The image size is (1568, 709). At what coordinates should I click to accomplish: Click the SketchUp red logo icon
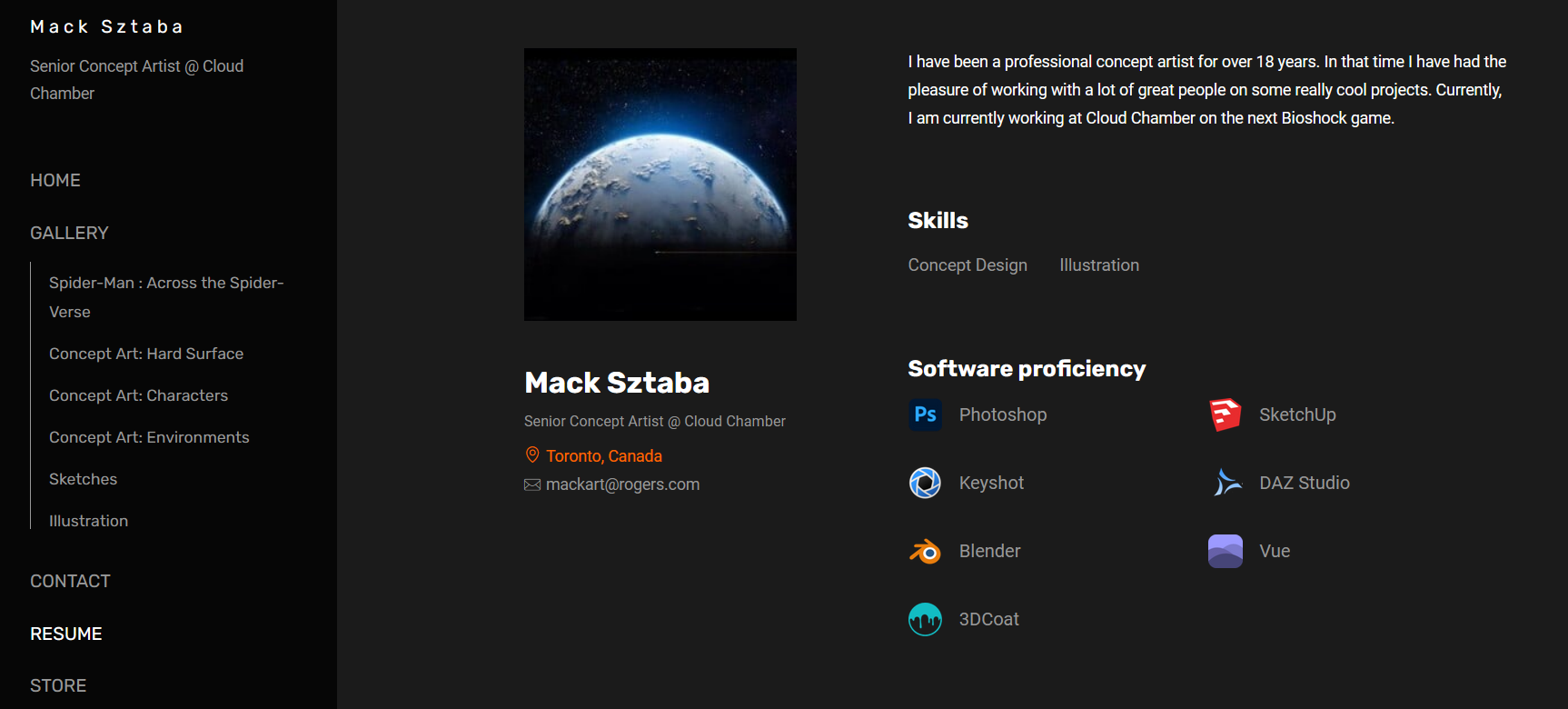tap(1225, 414)
